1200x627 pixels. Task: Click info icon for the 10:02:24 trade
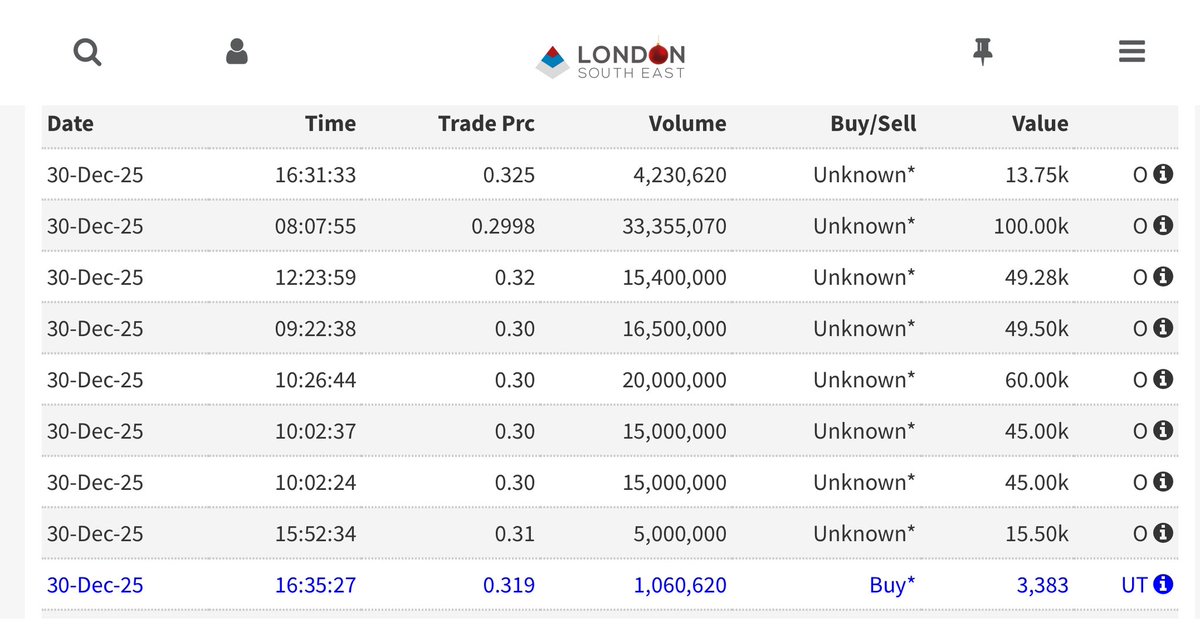click(x=1163, y=482)
